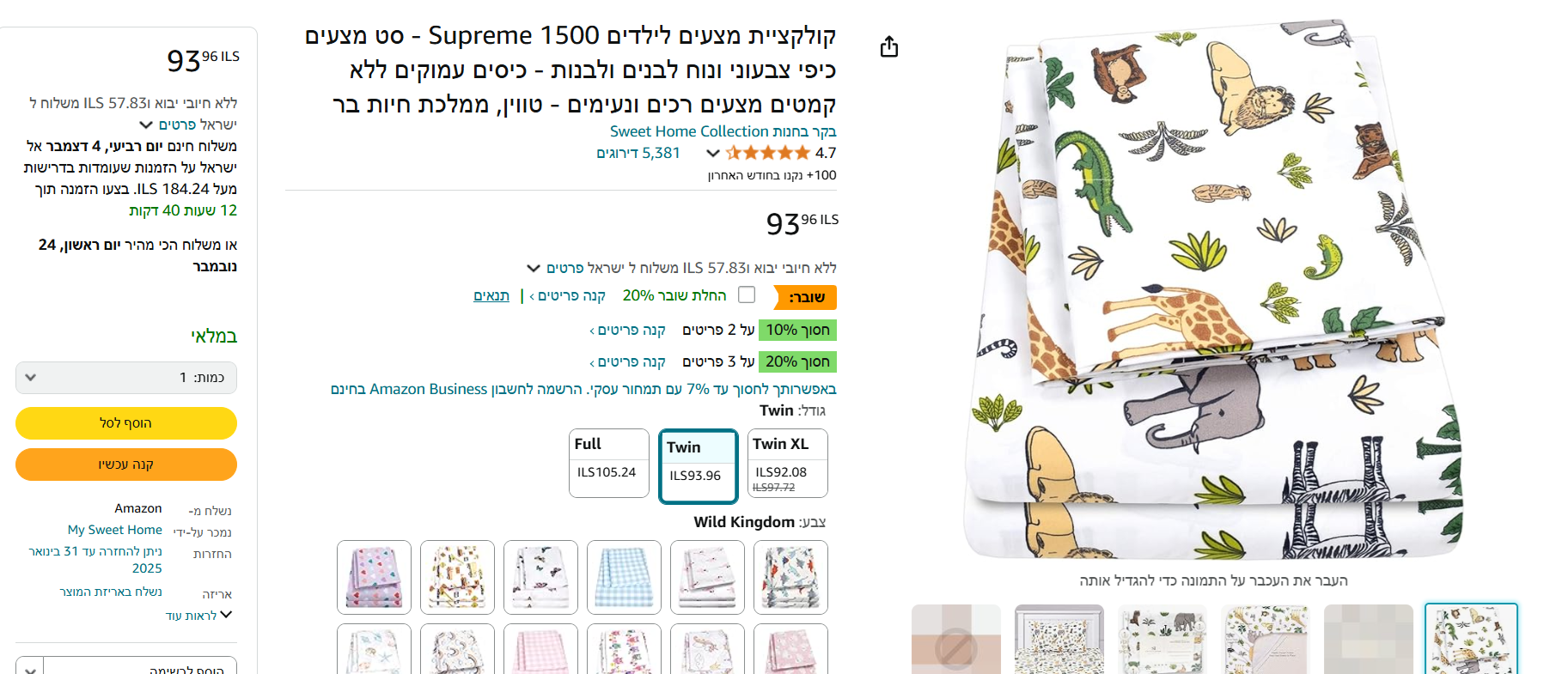Tick the 20% coupon checkbox
Image resolution: width=1568 pixels, height=674 pixels.
[747, 295]
